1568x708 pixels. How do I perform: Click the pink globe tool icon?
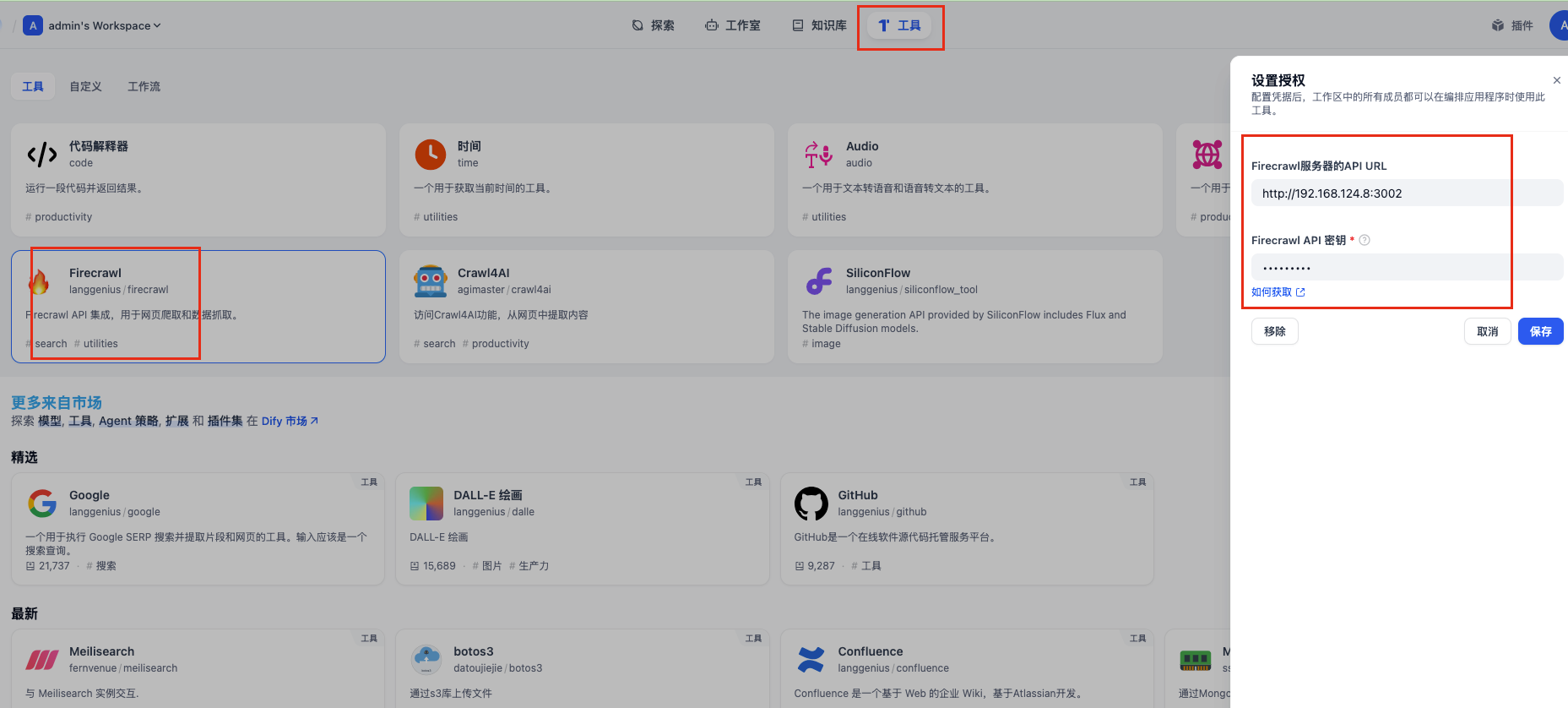pyautogui.click(x=1207, y=155)
